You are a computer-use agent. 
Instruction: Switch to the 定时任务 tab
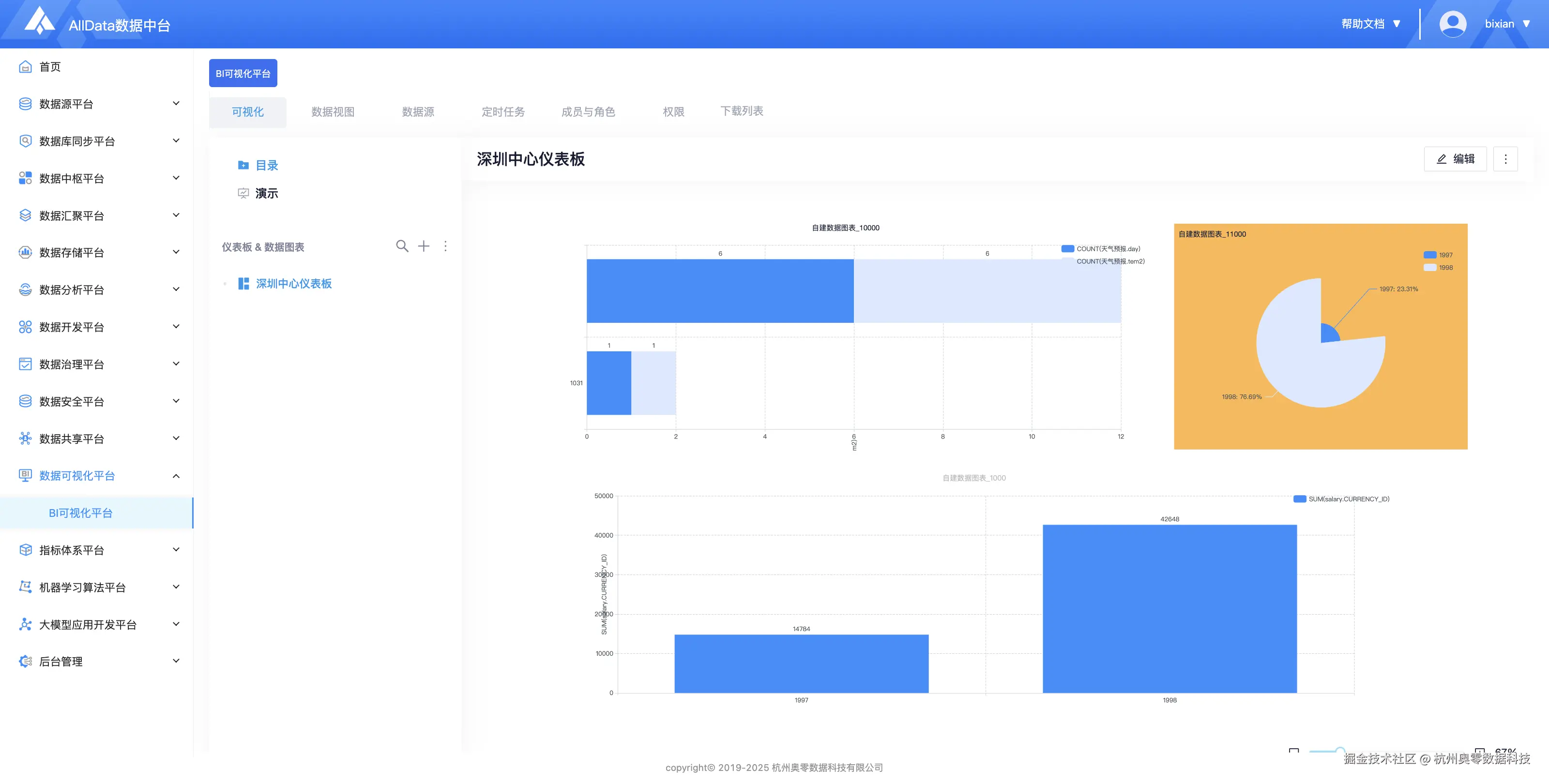coord(503,112)
